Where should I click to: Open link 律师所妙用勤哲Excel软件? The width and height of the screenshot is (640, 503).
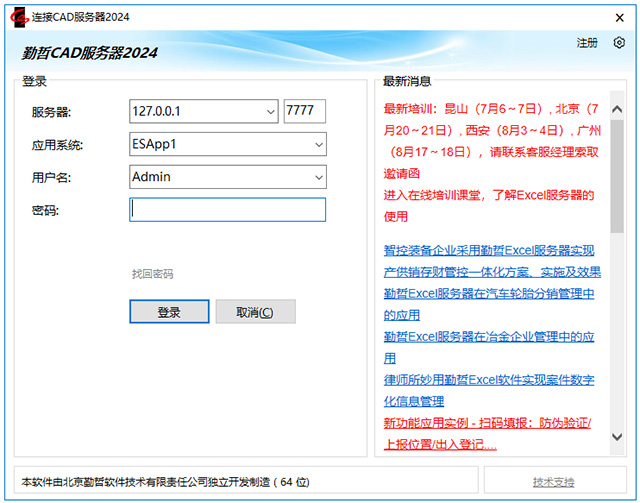pyautogui.click(x=489, y=391)
